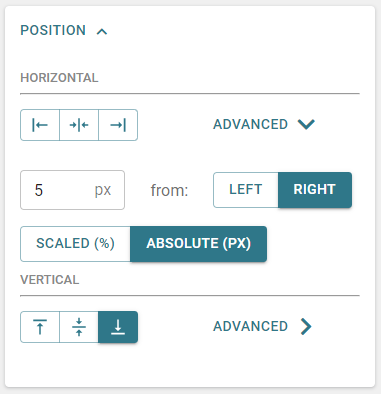The image size is (381, 394).
Task: Click the up chevron beside POSITION
Action: click(102, 31)
